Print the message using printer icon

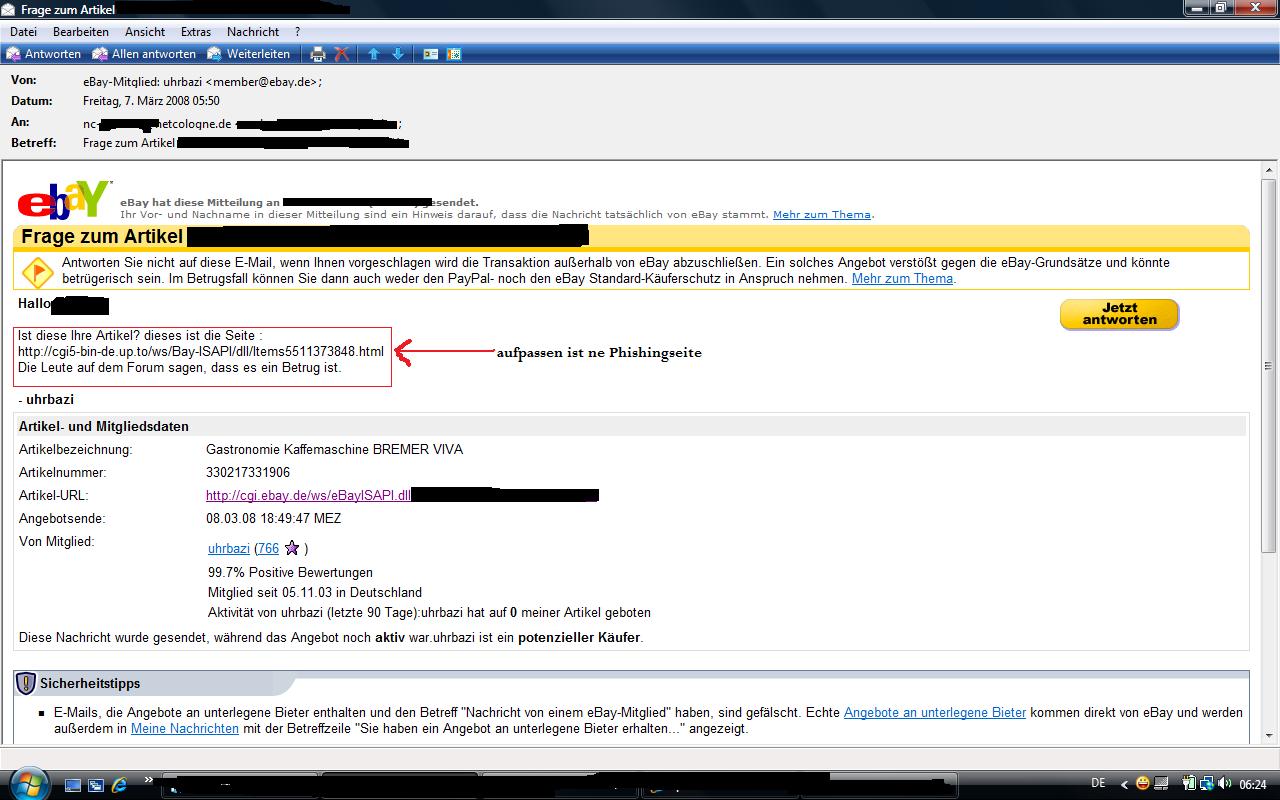(x=318, y=54)
